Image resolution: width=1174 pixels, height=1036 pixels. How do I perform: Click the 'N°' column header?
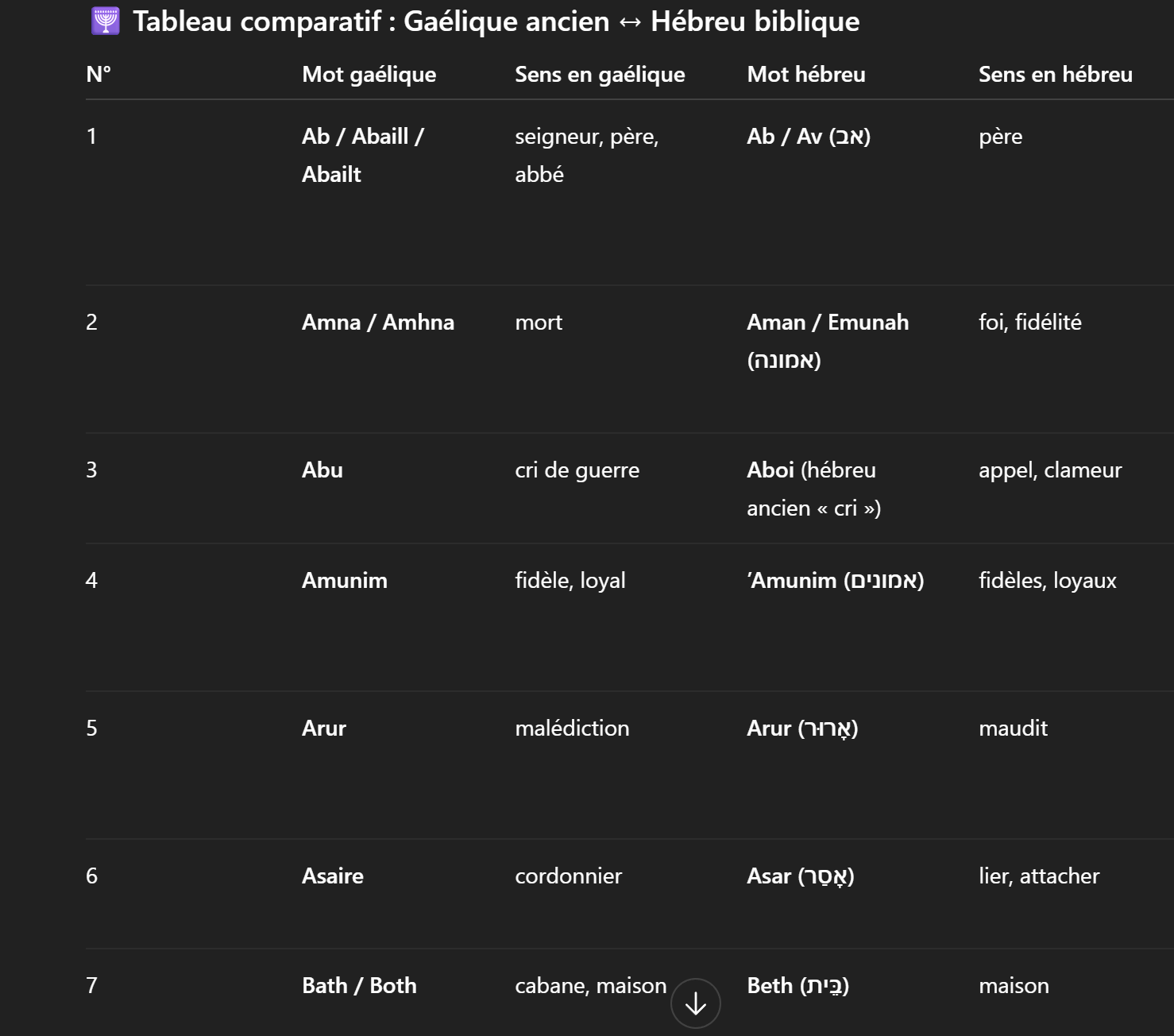[x=98, y=75]
